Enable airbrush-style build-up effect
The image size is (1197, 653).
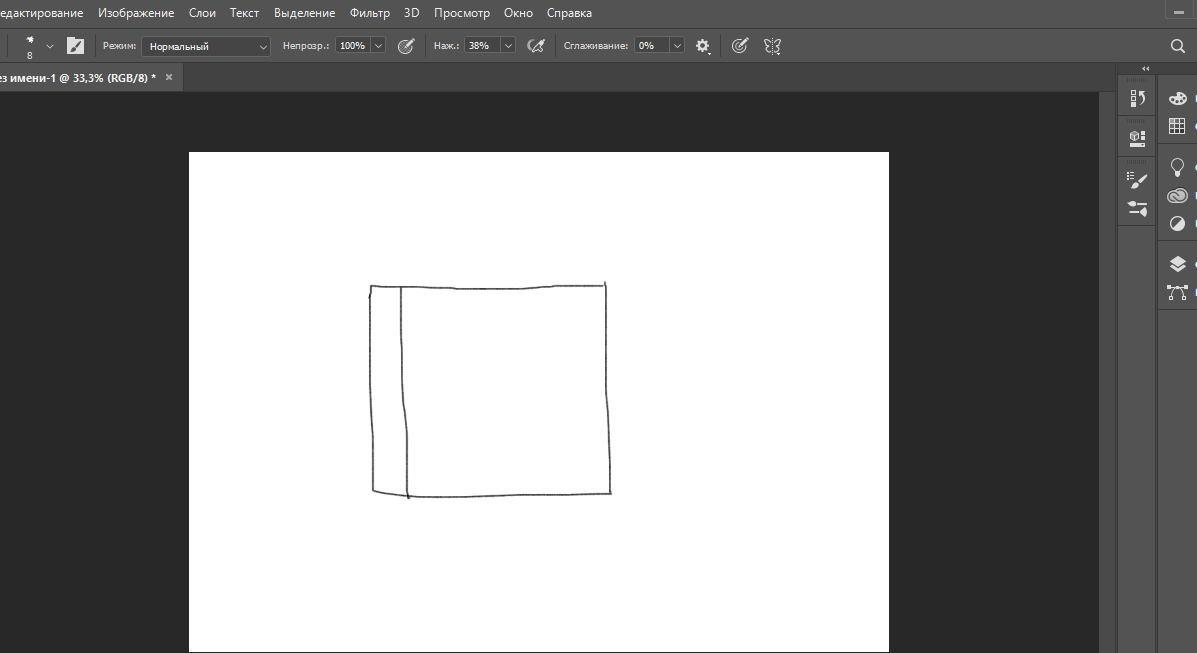(x=536, y=46)
